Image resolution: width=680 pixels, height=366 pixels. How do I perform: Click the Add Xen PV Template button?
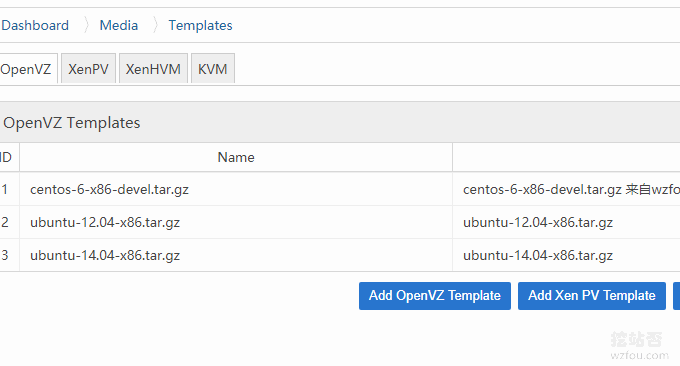coord(592,296)
